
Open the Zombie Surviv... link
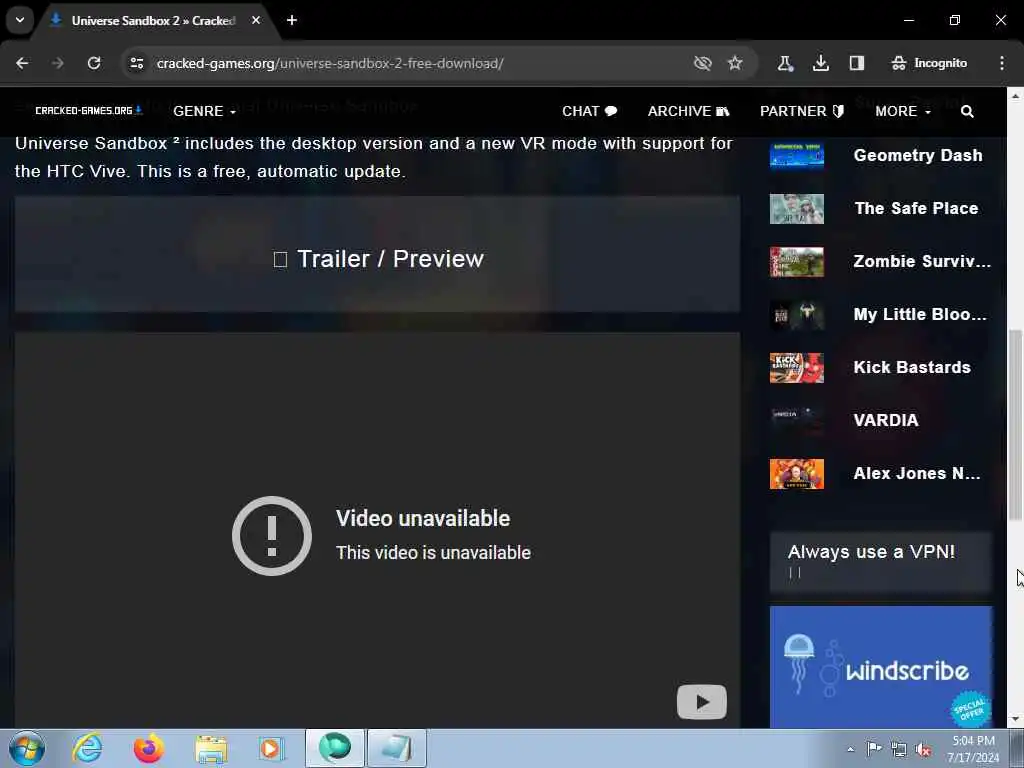(922, 261)
